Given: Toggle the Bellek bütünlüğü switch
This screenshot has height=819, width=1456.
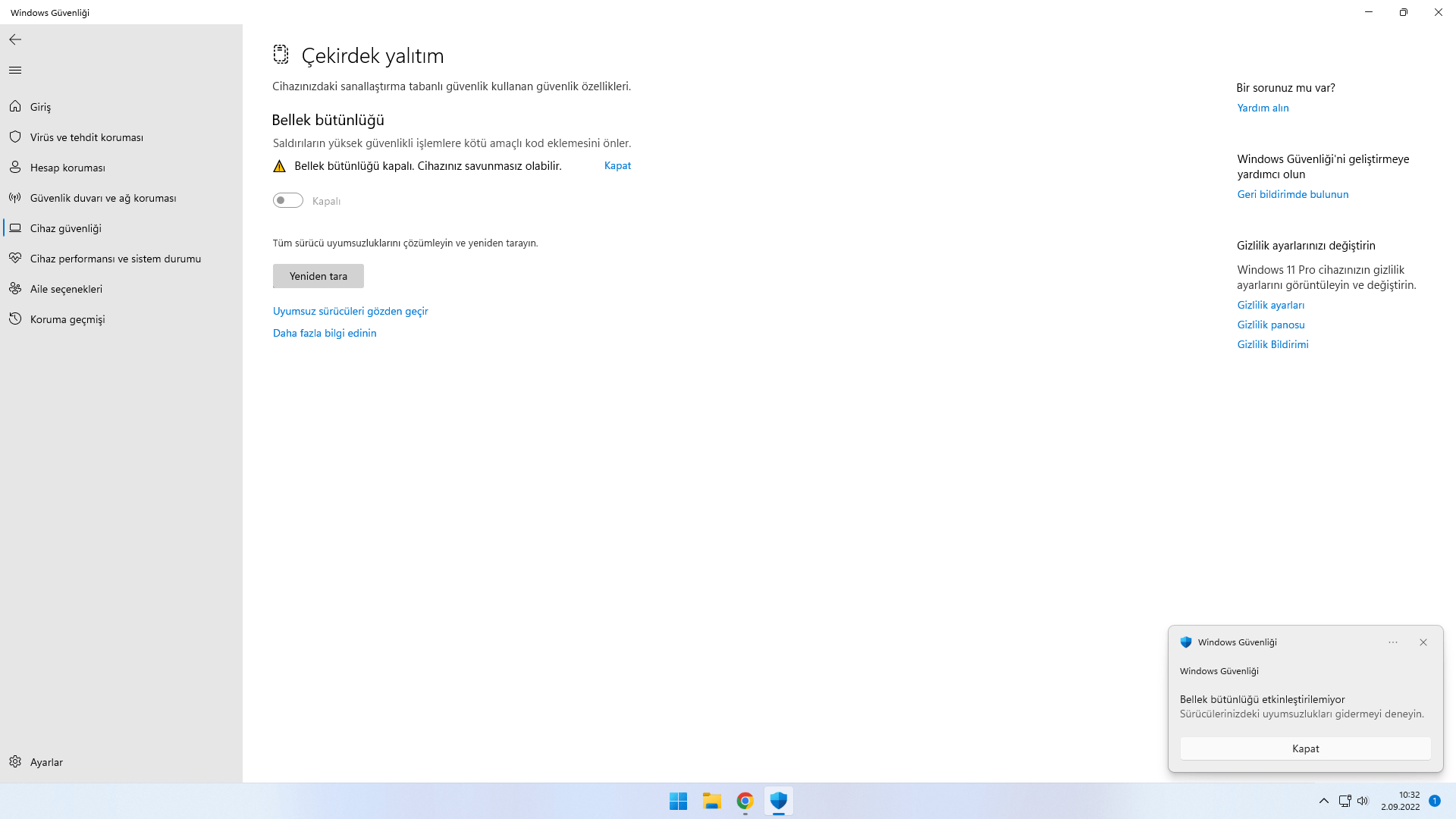Looking at the screenshot, I should pyautogui.click(x=288, y=200).
